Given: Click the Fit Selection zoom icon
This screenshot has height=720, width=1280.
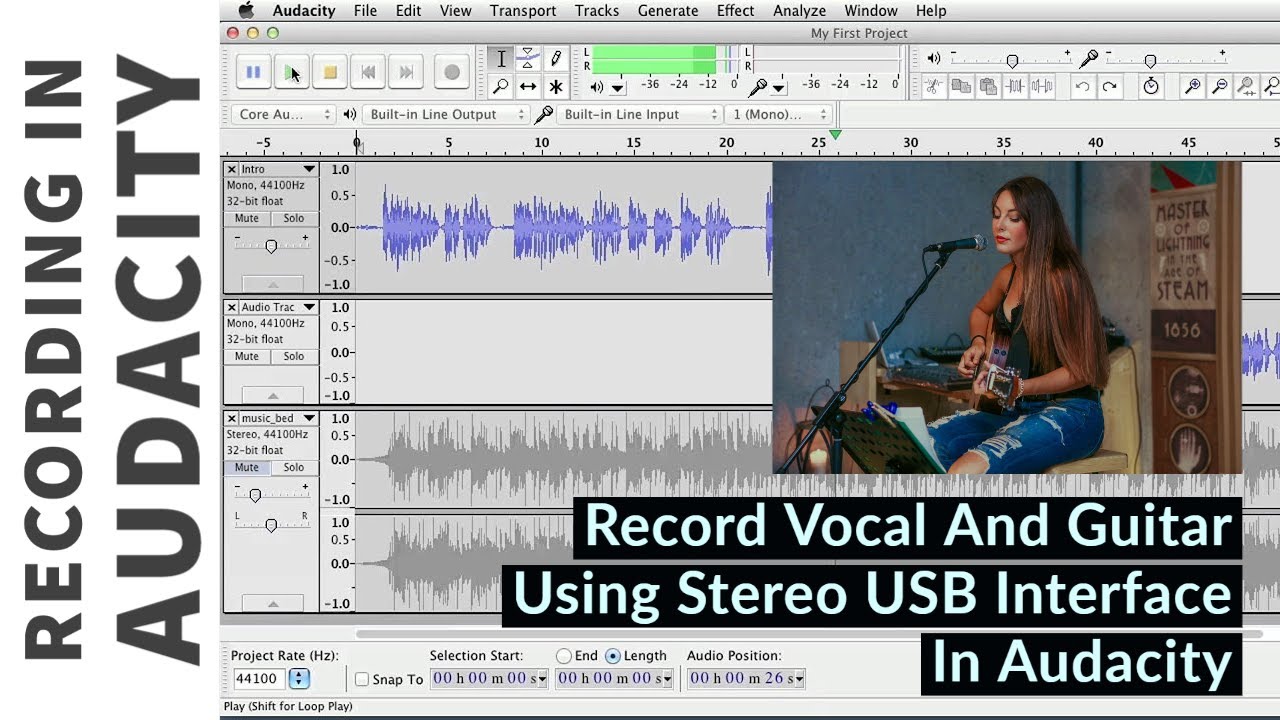Looking at the screenshot, I should tap(1246, 87).
